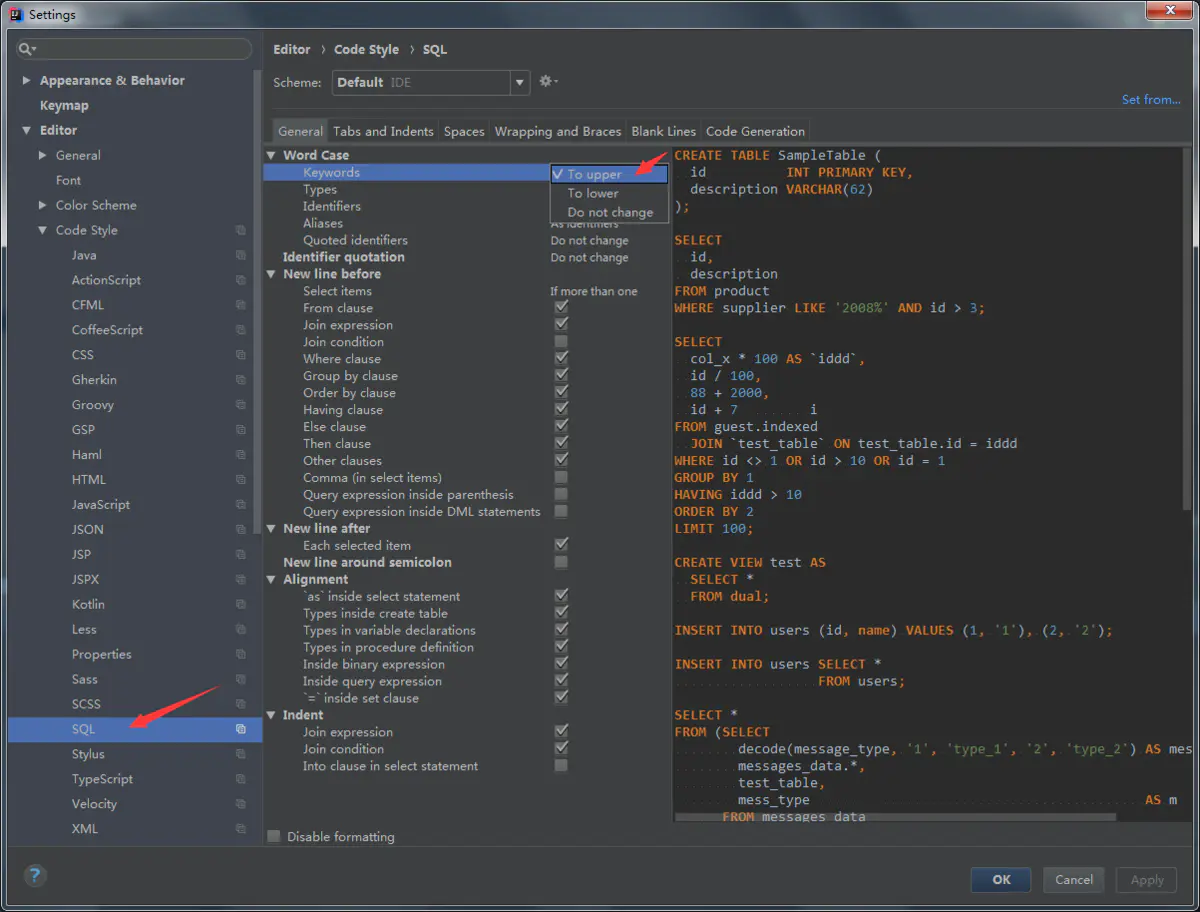Click the copy-settings icon beside Kotlin
Viewport: 1200px width, 912px height.
tap(240, 605)
